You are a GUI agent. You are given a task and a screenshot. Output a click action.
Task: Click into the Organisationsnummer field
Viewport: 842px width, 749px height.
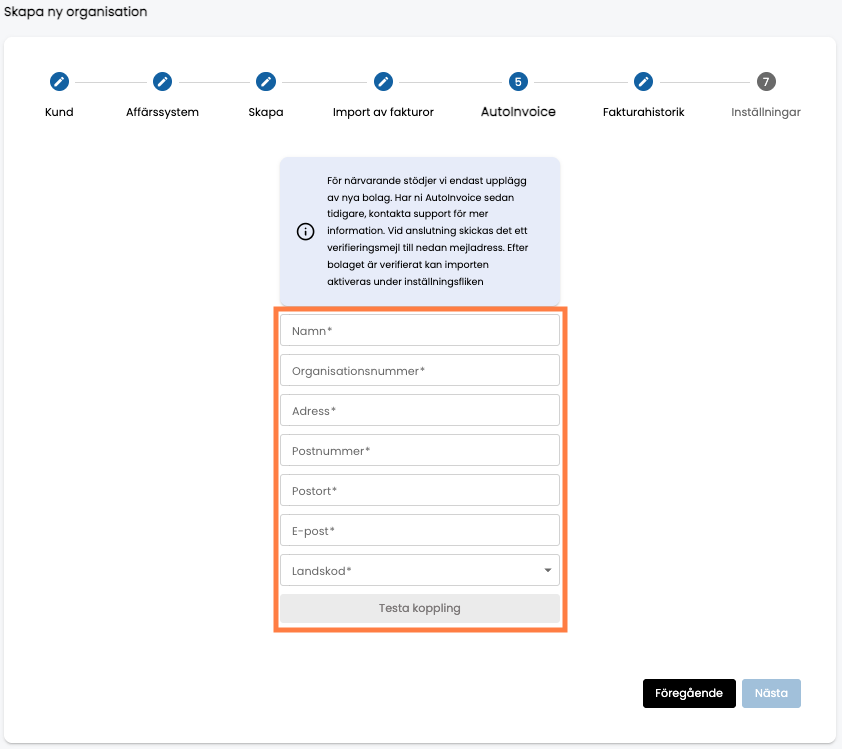click(x=420, y=370)
